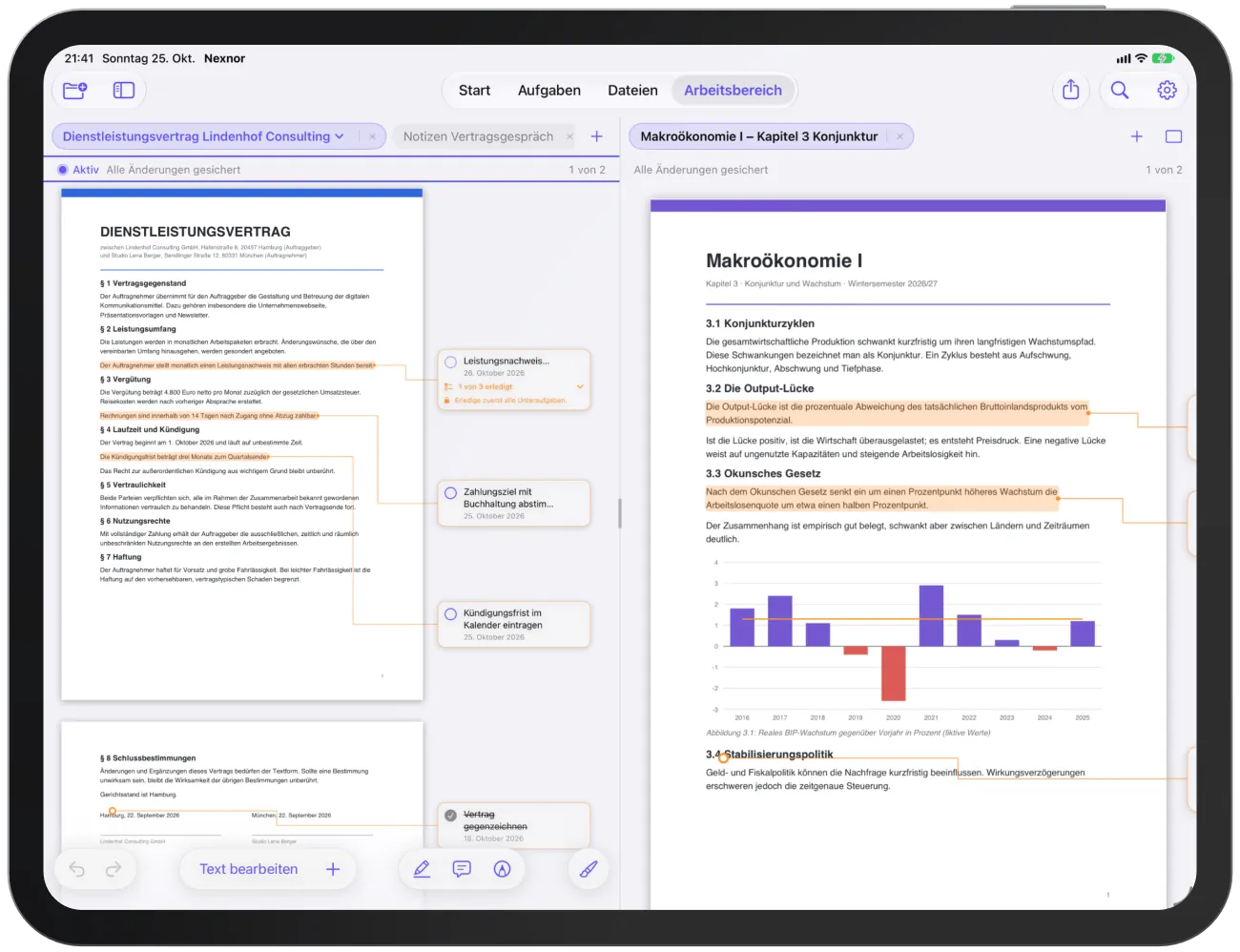Viewport: 1240px width, 952px height.
Task: Open the search magnifier icon
Action: coord(1120,90)
